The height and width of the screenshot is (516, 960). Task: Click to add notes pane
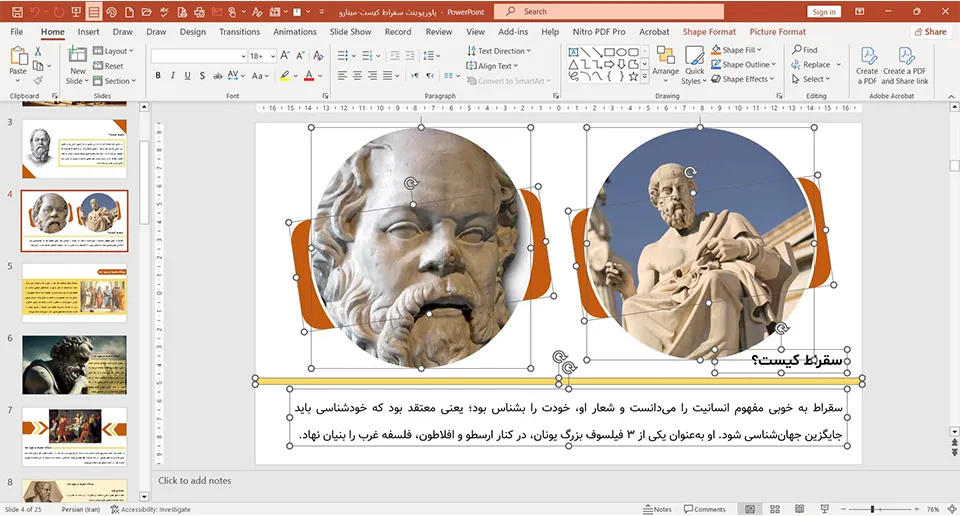[195, 480]
